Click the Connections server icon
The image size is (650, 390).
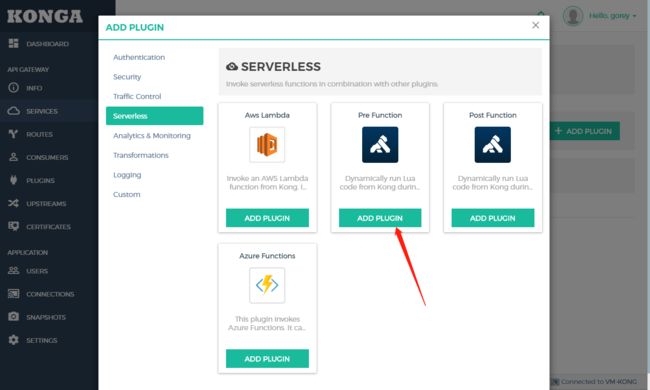tap(14, 294)
